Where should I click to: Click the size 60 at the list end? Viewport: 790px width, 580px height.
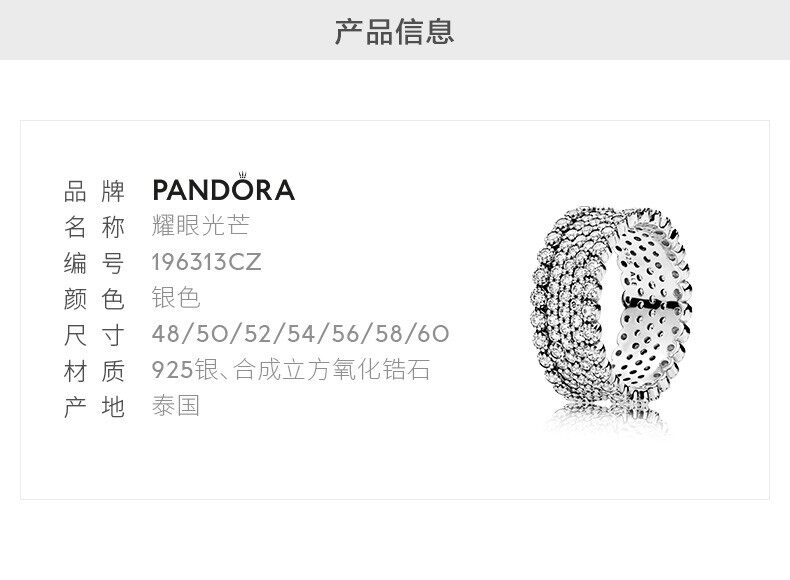coord(433,334)
